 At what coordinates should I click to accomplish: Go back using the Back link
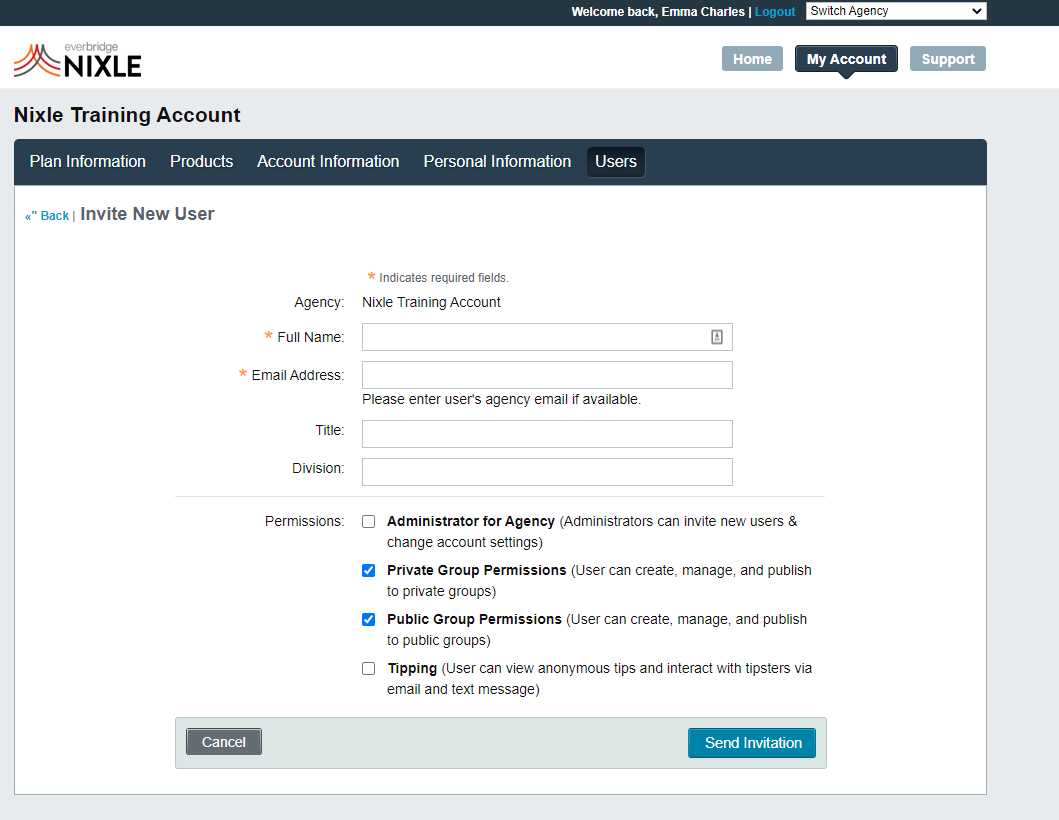pos(47,215)
